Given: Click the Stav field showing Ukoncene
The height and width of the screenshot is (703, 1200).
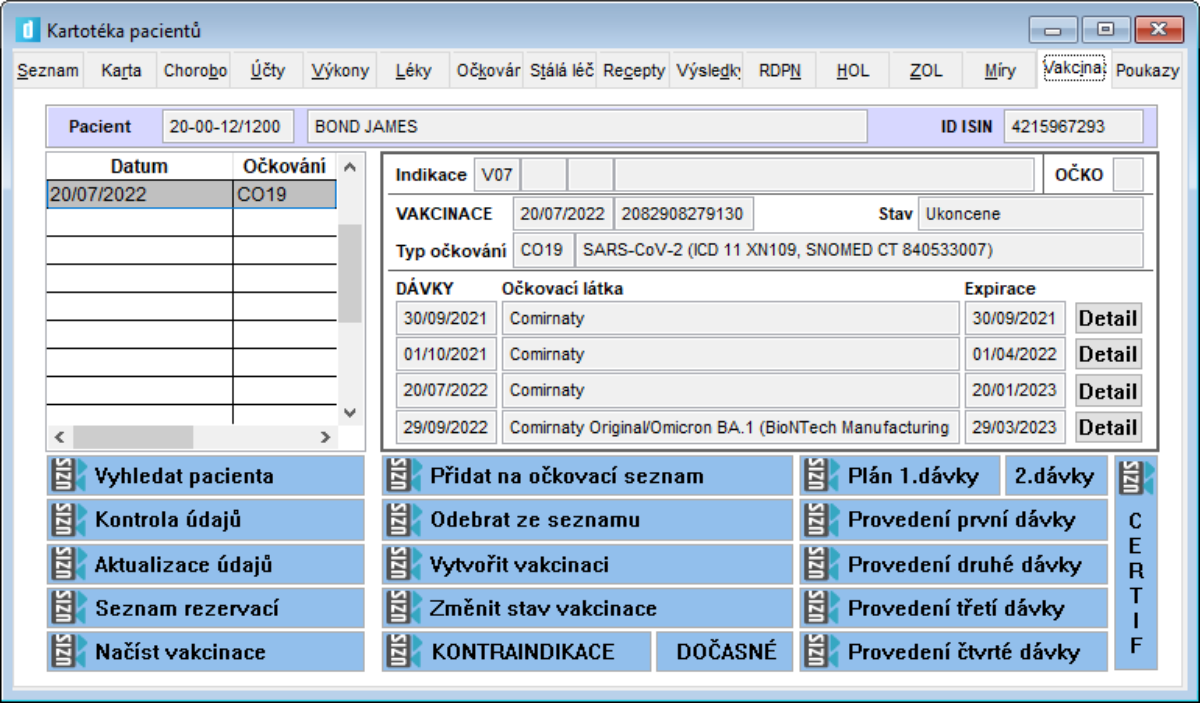Looking at the screenshot, I should 1030,214.
